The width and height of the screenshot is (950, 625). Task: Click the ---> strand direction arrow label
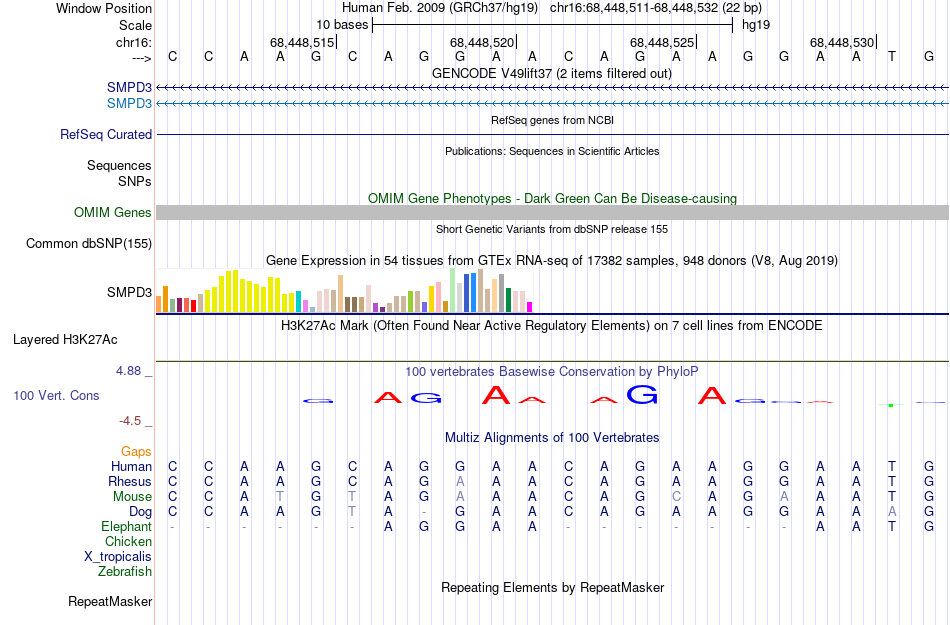[142, 58]
